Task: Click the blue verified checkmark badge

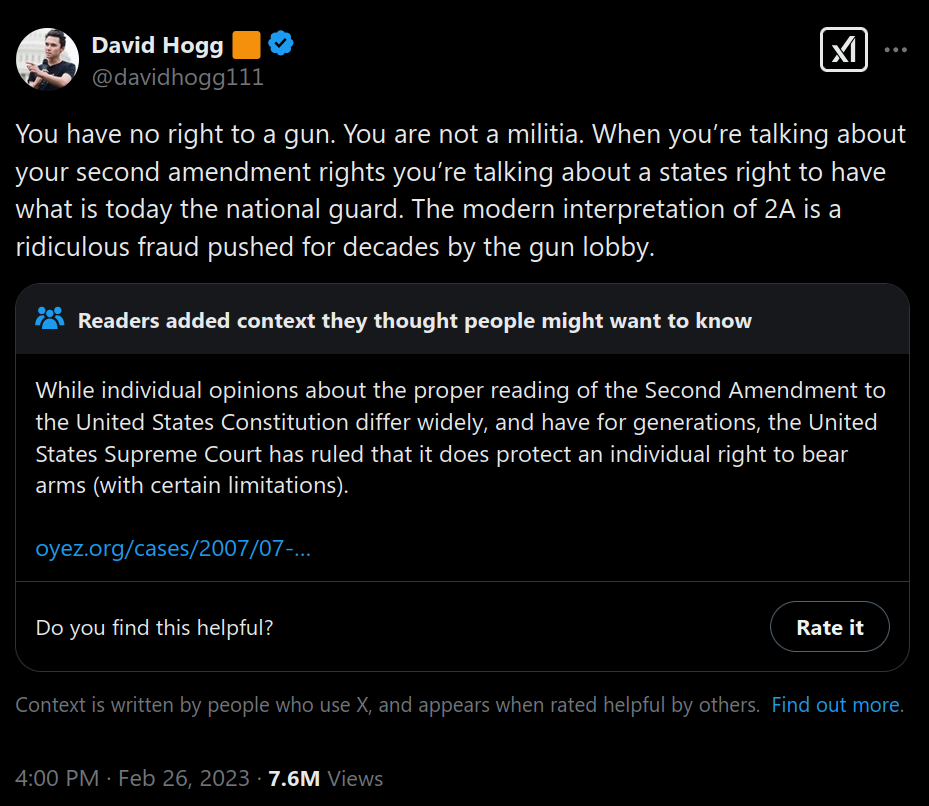Action: tap(280, 45)
